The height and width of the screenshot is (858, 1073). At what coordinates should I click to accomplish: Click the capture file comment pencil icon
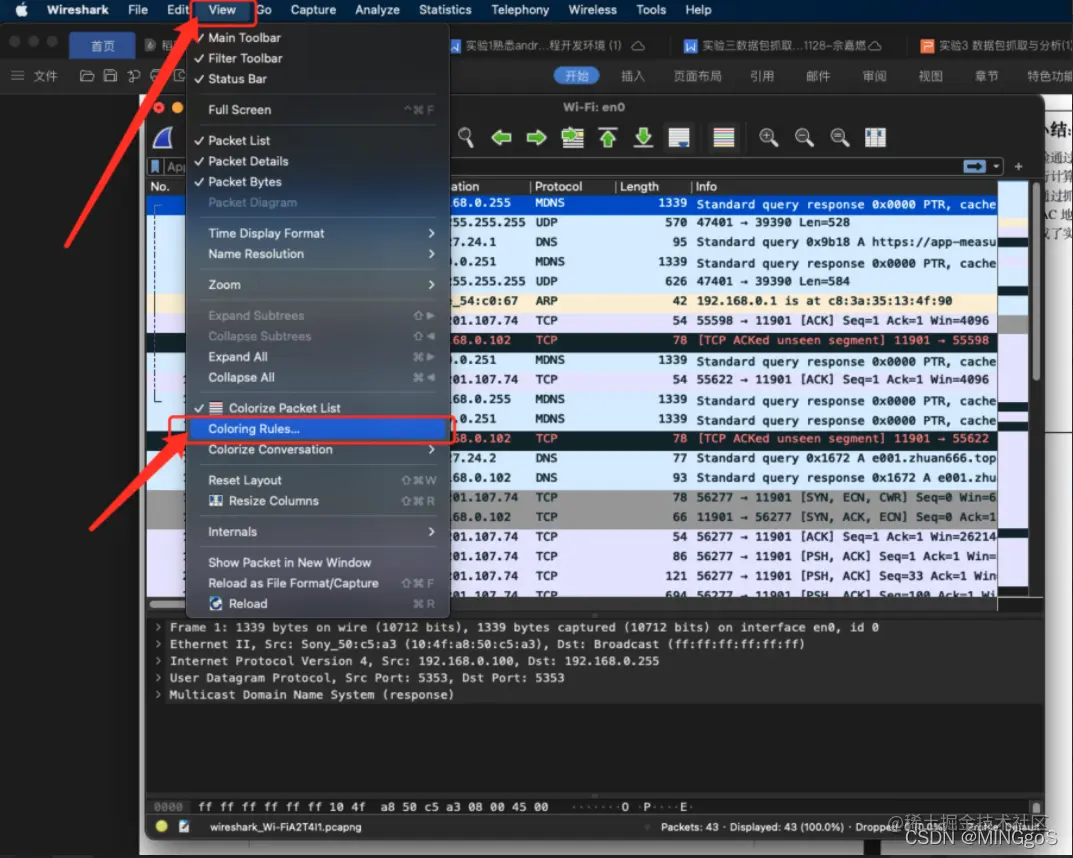point(184,827)
